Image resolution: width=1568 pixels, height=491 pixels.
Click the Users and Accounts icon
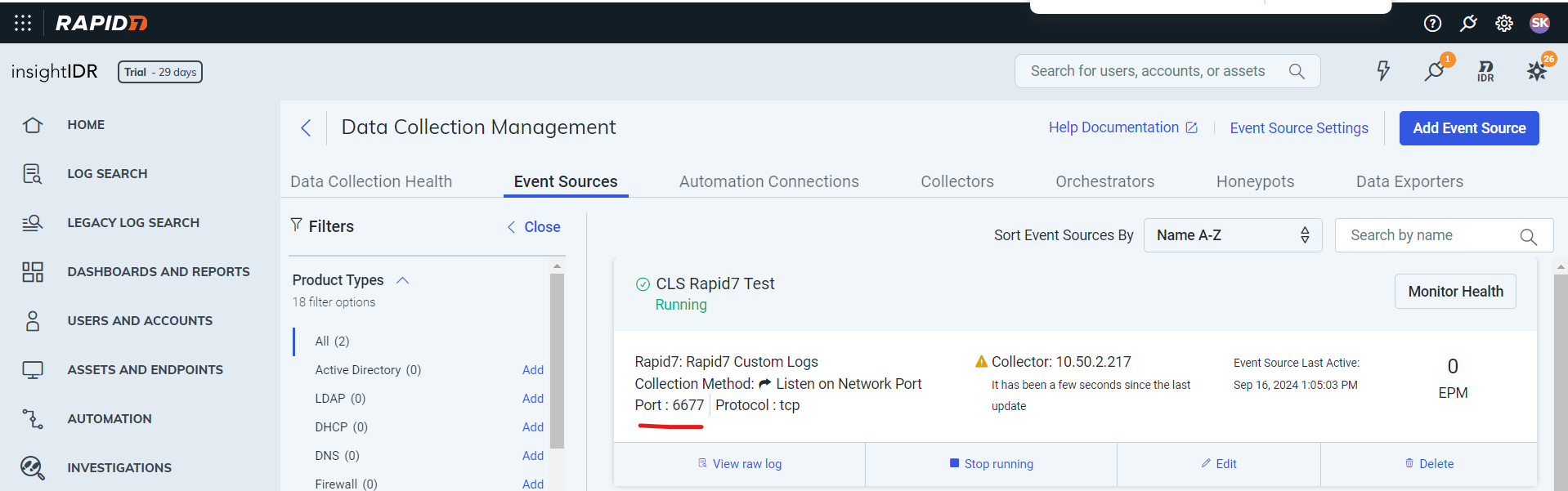coord(33,321)
